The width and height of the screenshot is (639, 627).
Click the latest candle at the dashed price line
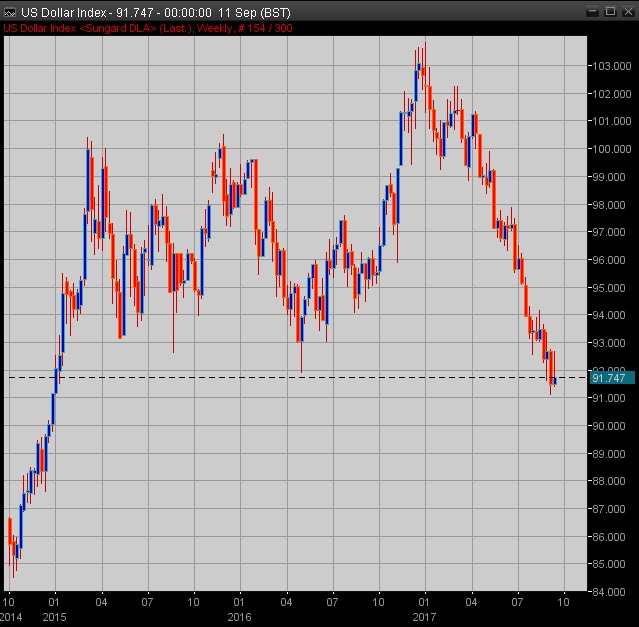pyautogui.click(x=554, y=379)
